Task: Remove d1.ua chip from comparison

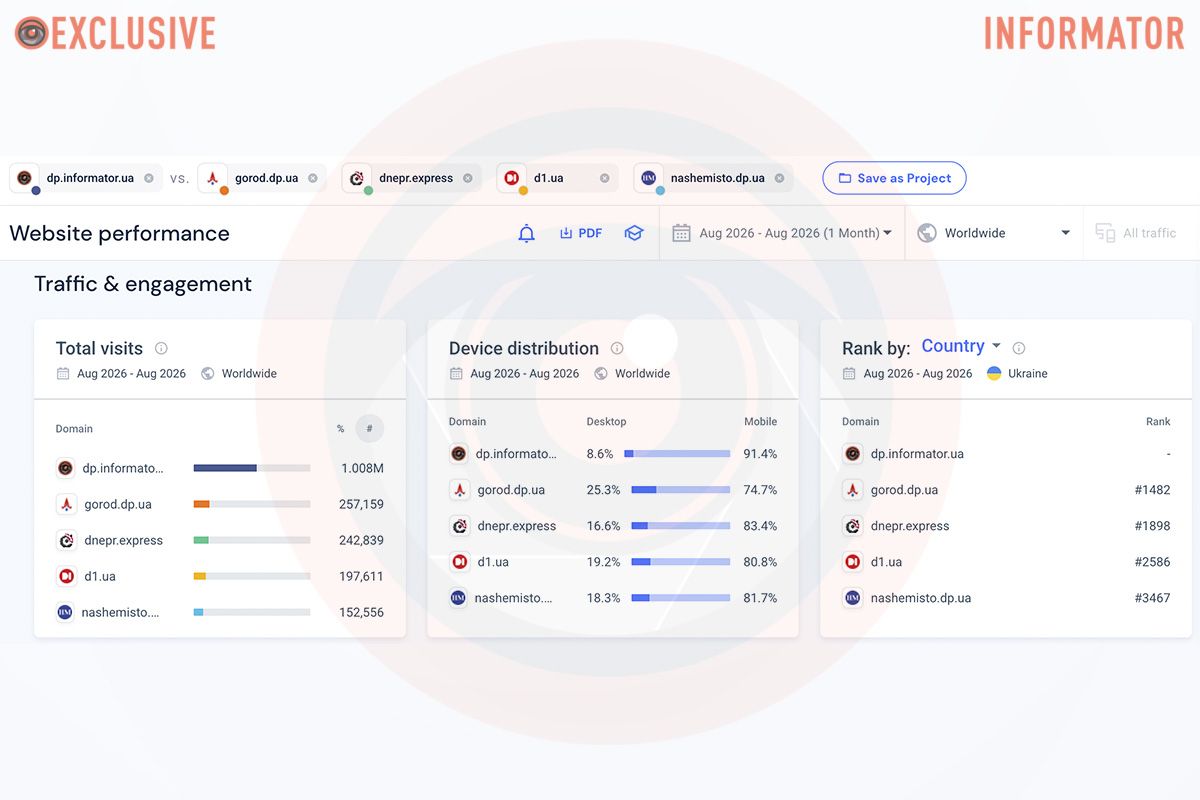Action: 604,178
